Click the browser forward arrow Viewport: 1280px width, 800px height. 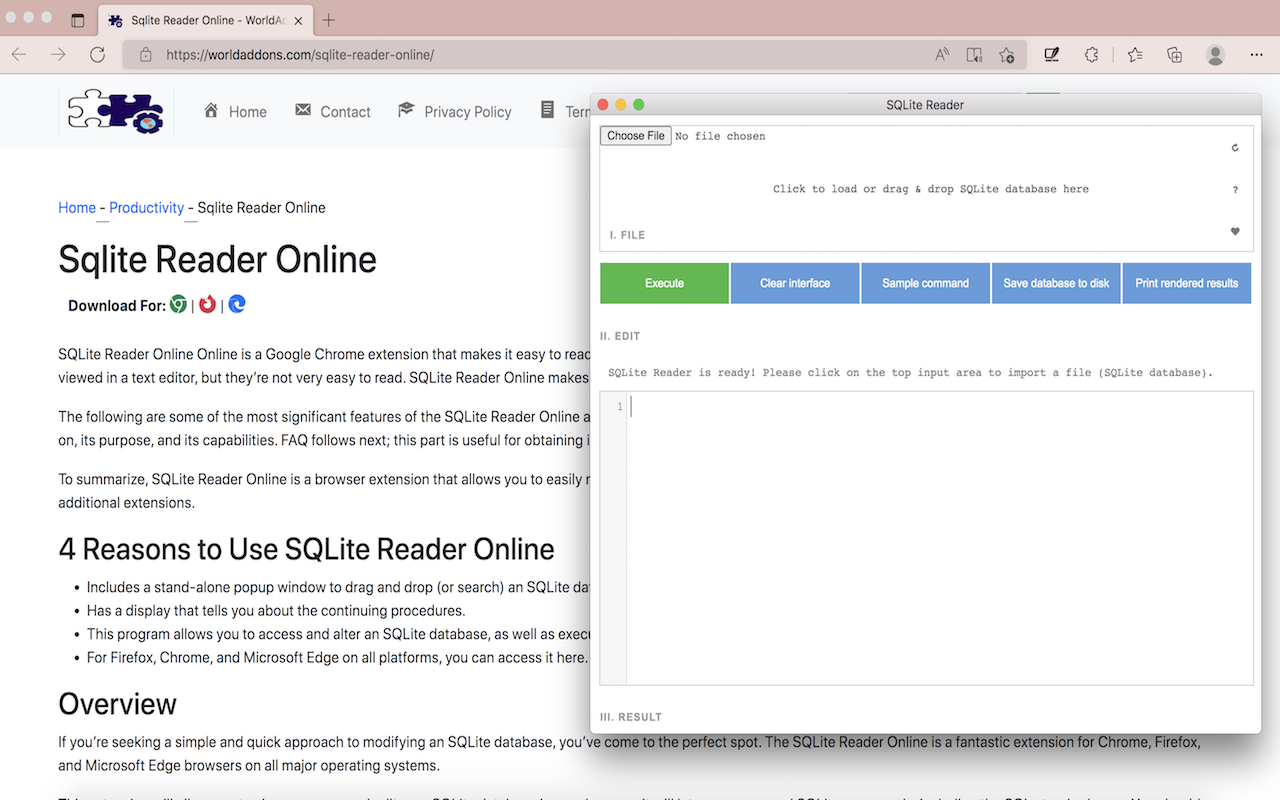58,55
